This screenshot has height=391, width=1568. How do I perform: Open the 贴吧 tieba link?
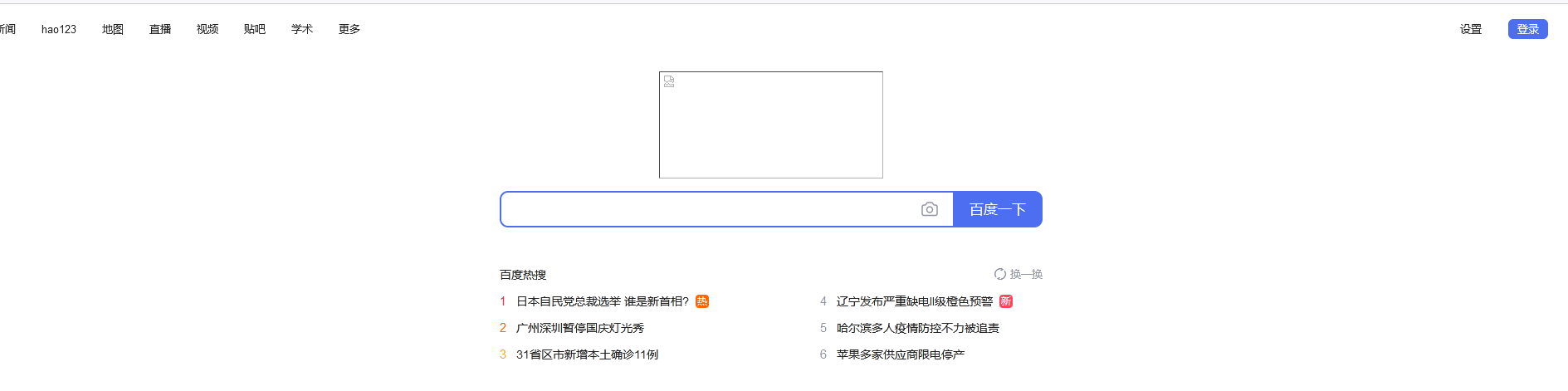point(255,29)
